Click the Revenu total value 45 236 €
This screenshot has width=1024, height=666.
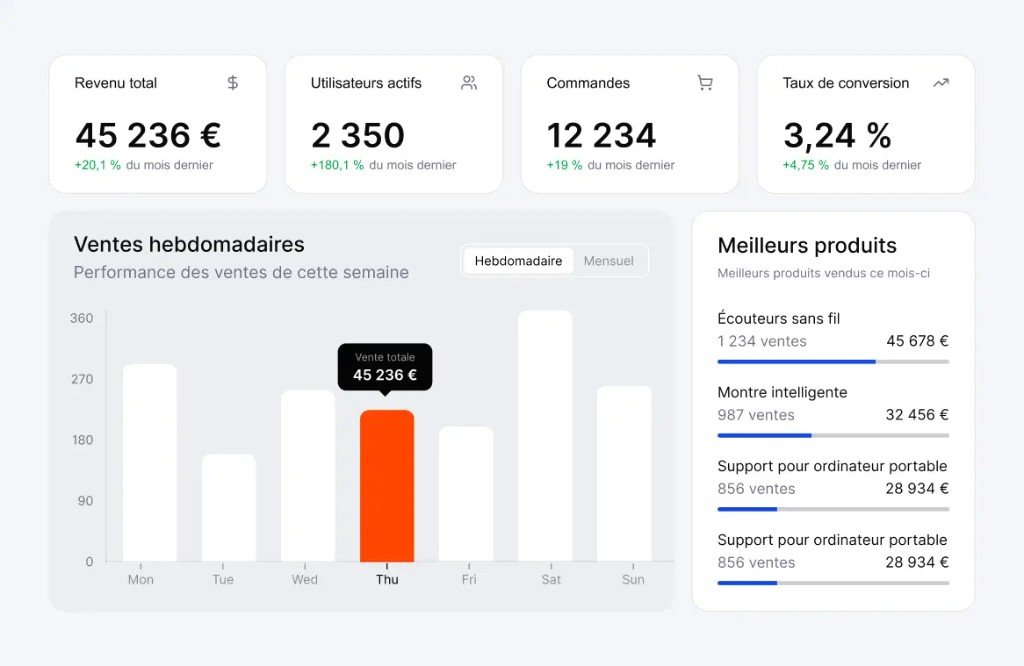(148, 135)
